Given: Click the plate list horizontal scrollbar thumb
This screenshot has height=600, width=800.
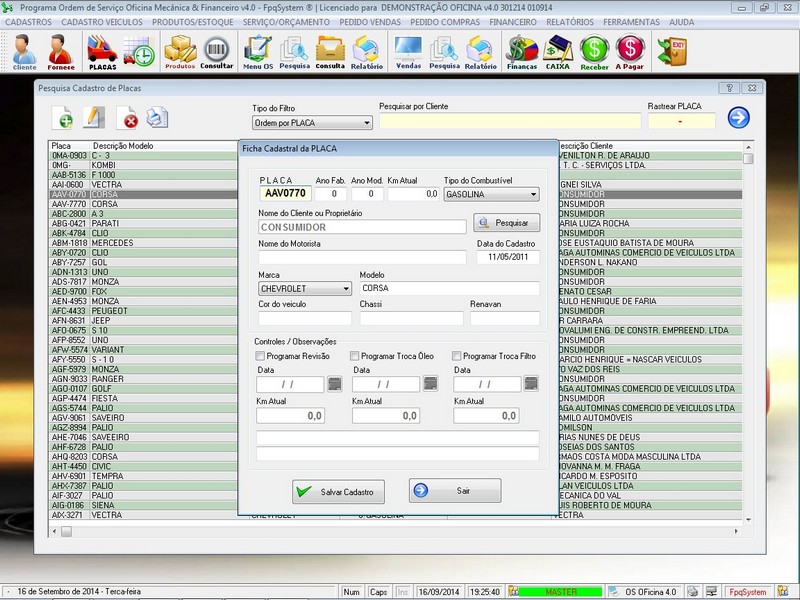Looking at the screenshot, I should click(67, 532).
